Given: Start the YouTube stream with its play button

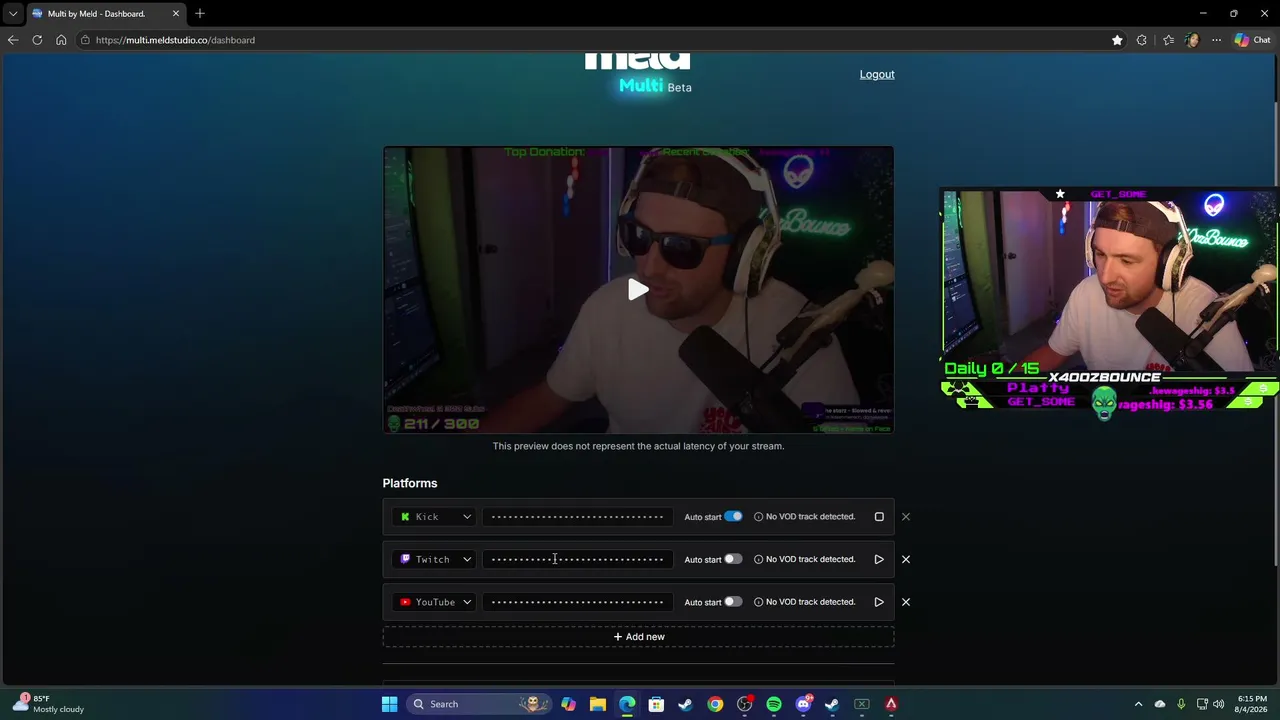Looking at the screenshot, I should pyautogui.click(x=879, y=602).
